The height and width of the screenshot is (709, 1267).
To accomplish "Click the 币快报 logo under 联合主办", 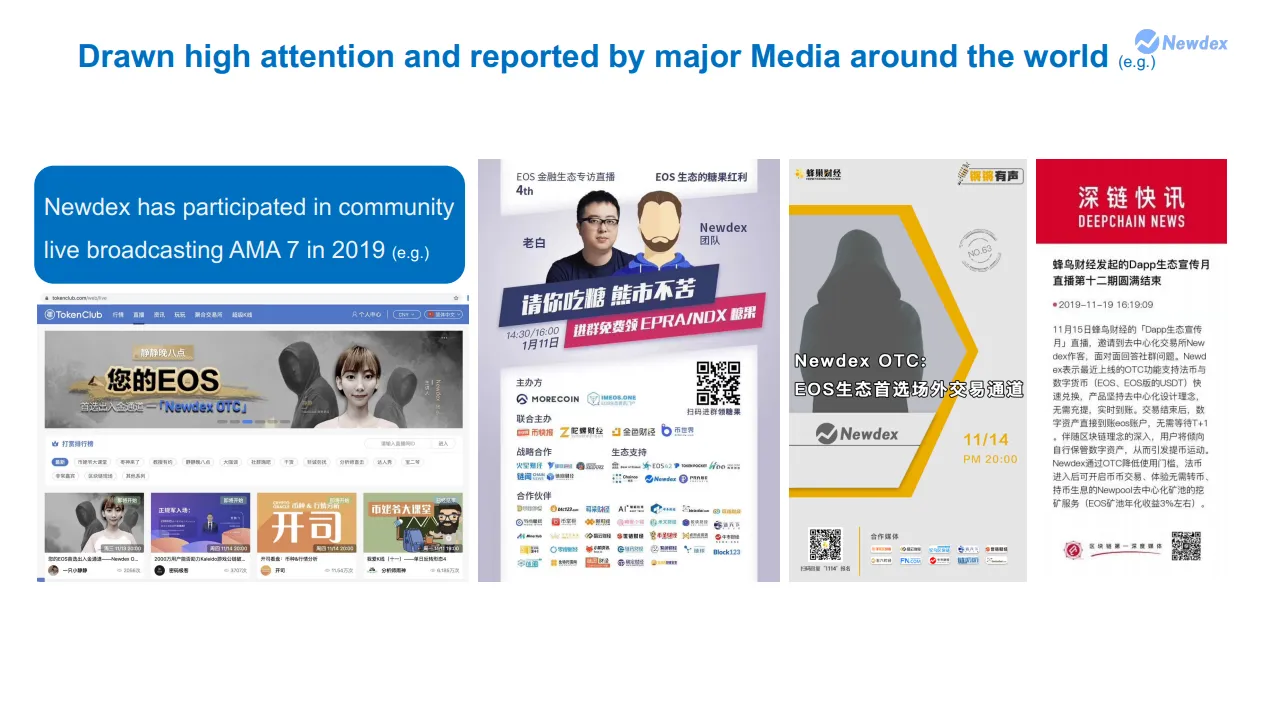I will pyautogui.click(x=535, y=432).
